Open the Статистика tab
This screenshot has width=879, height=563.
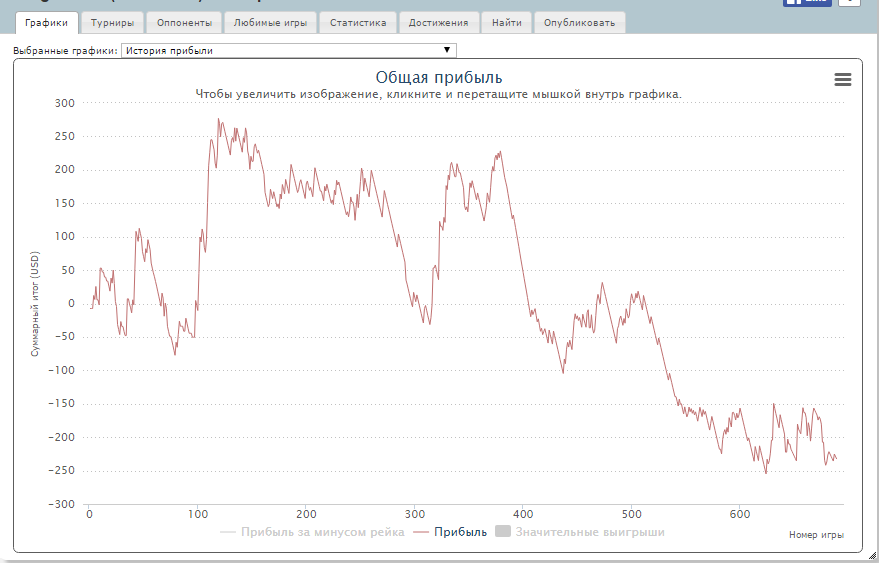358,23
